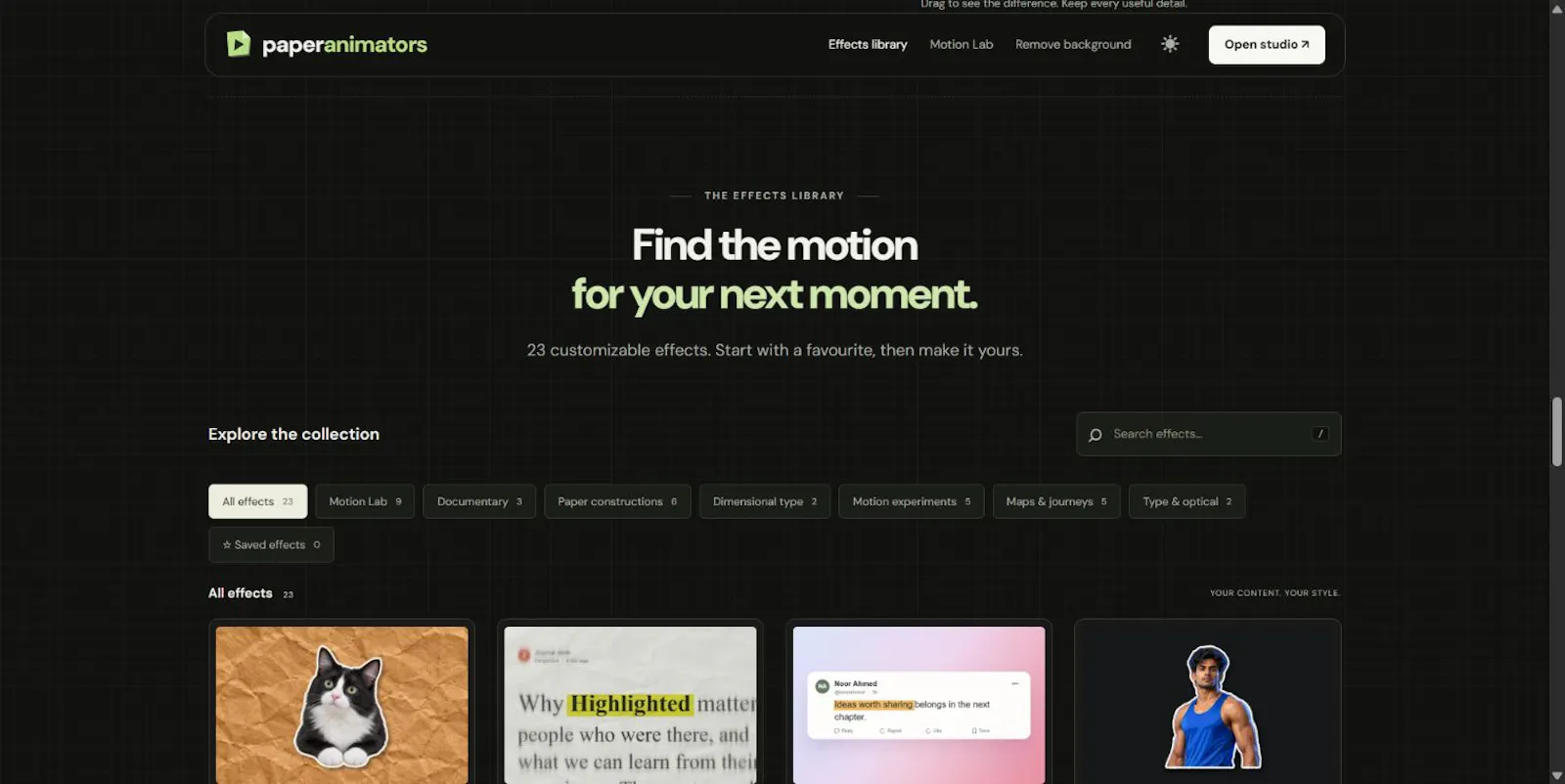Open the man cutout effect thumbnail
Screen dimensions: 1565x784
(1208, 705)
